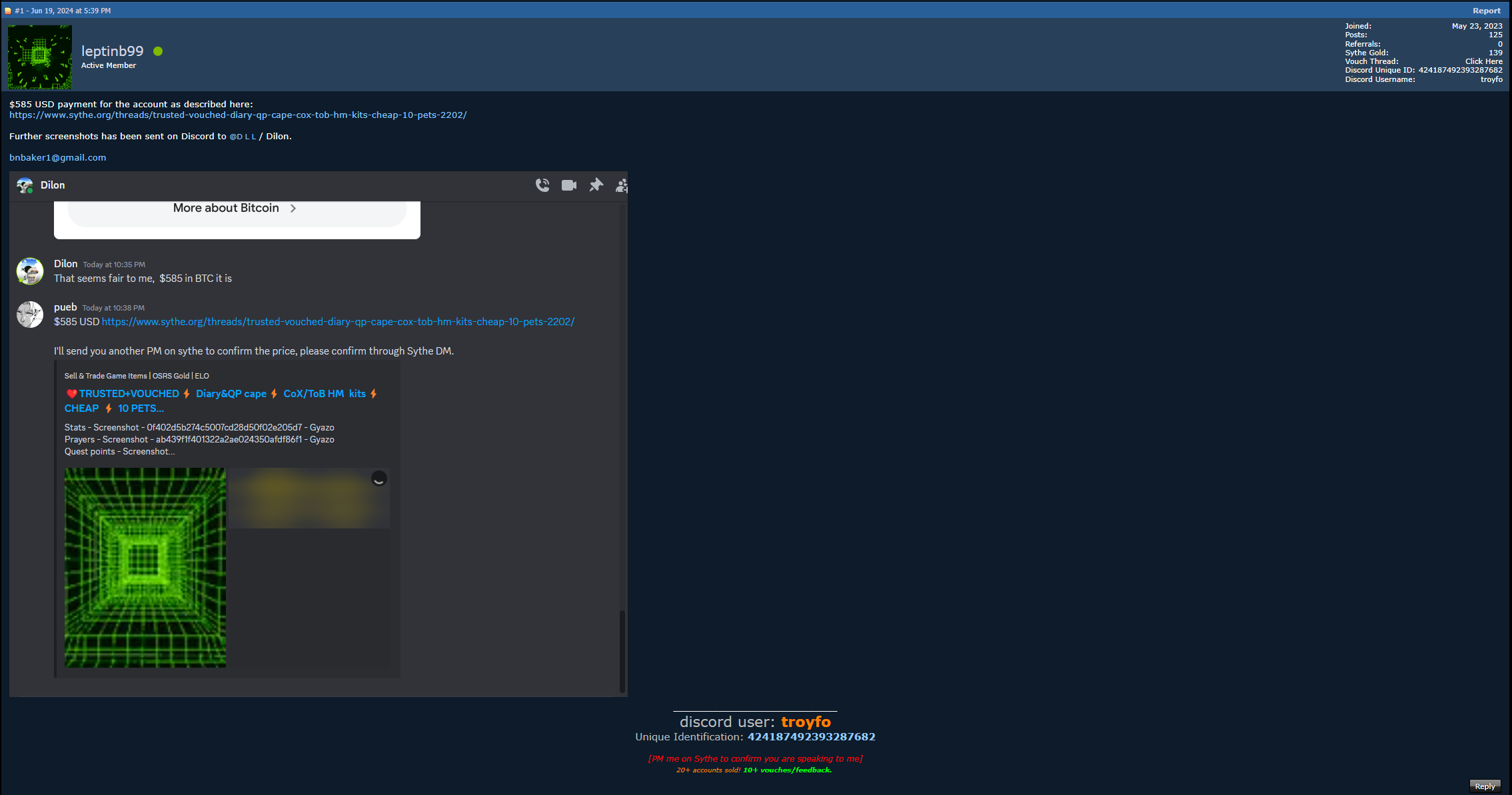This screenshot has width=1512, height=795.
Task: Click the bnbaker1@gmail.com email link
Action: (57, 158)
